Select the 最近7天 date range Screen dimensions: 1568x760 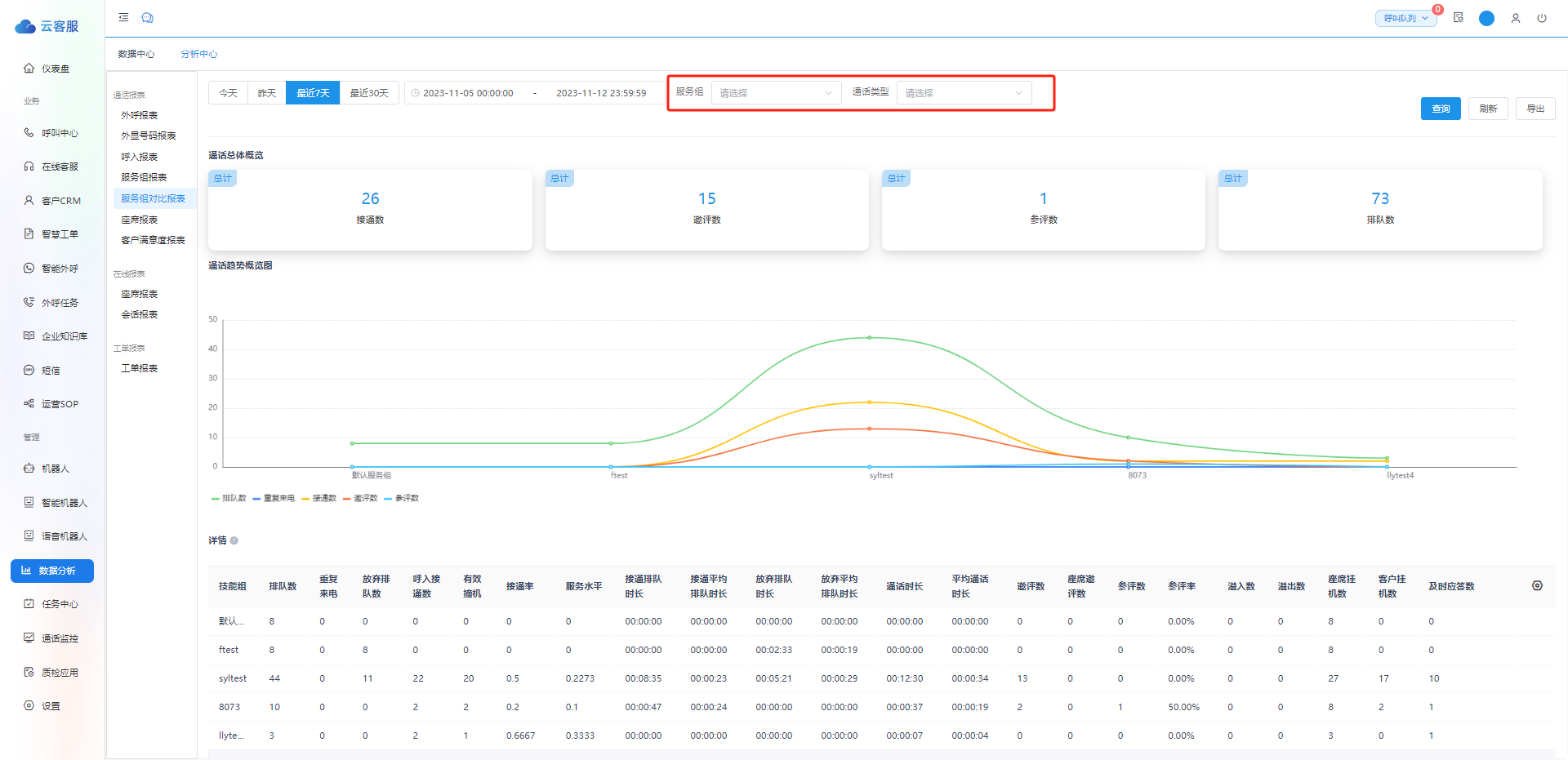[313, 93]
